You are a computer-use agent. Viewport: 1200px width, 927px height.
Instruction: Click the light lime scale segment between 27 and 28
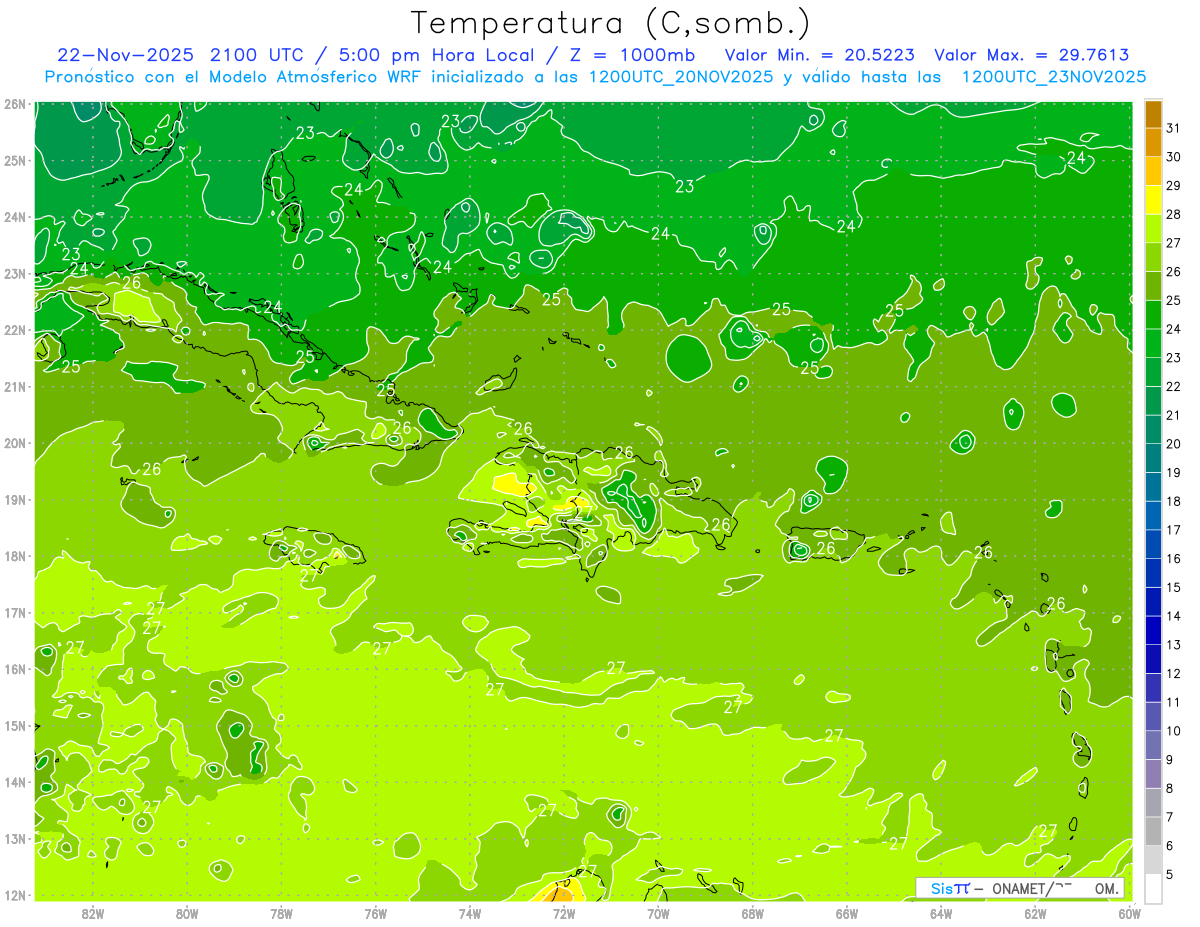pos(1153,228)
